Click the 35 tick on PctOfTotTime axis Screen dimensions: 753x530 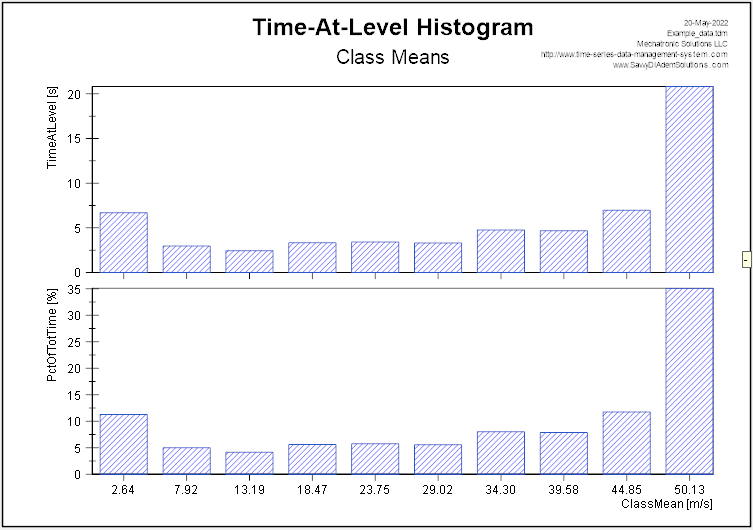pyautogui.click(x=75, y=289)
